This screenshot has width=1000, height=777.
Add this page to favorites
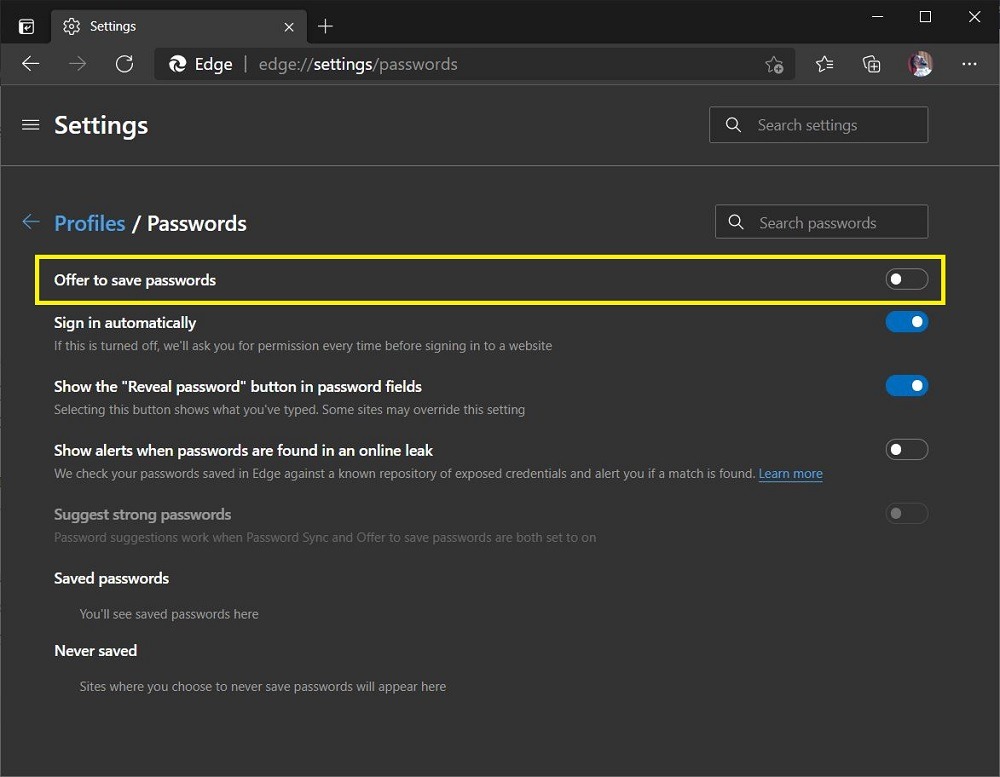[775, 63]
